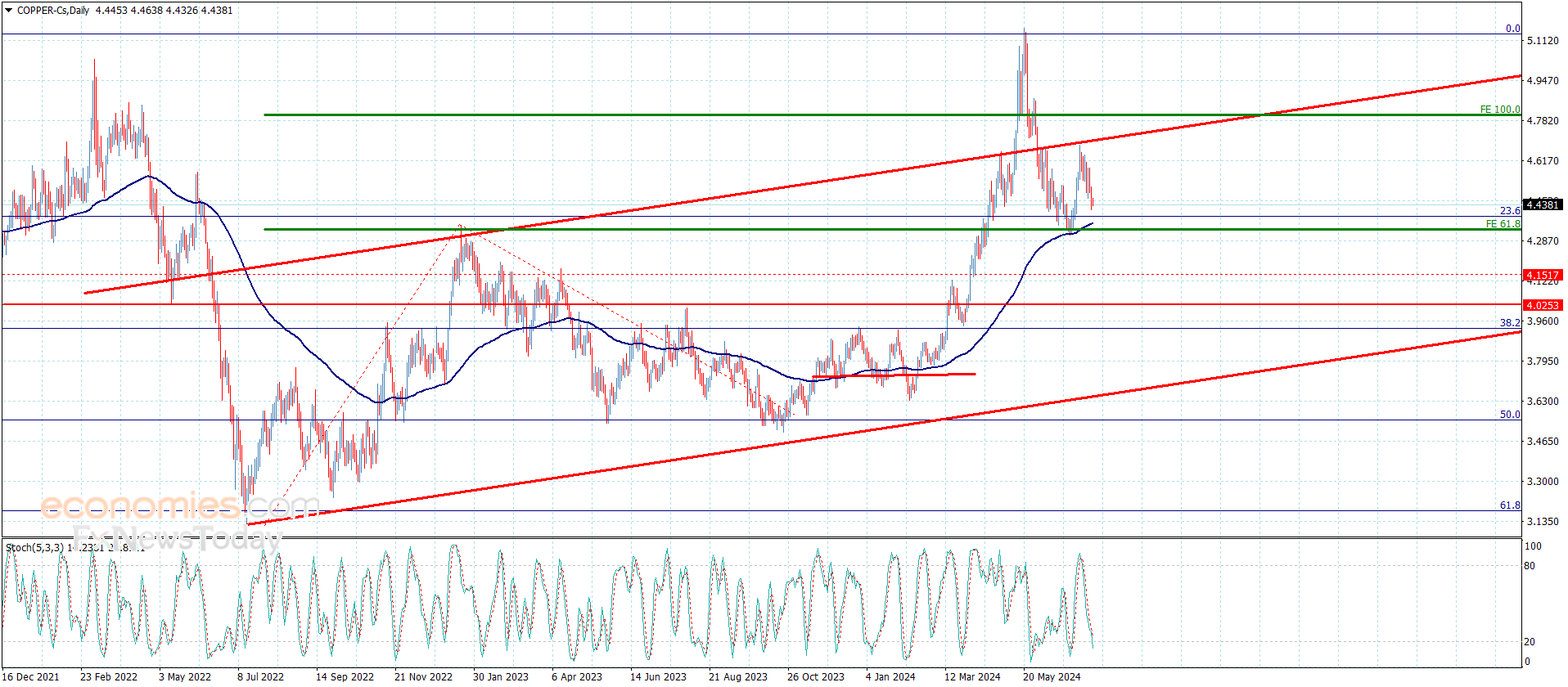Select the 23.6 Fibonacci retracement label
This screenshot has height=687, width=1568.
pos(1510,211)
